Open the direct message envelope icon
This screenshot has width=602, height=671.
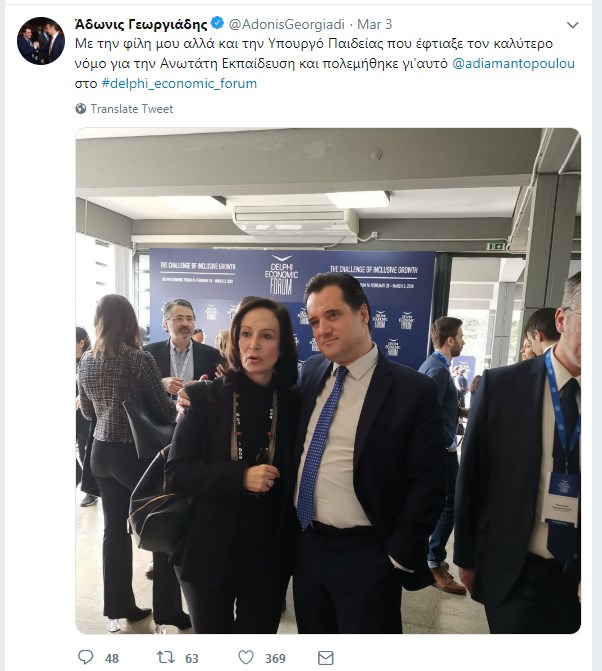326,657
